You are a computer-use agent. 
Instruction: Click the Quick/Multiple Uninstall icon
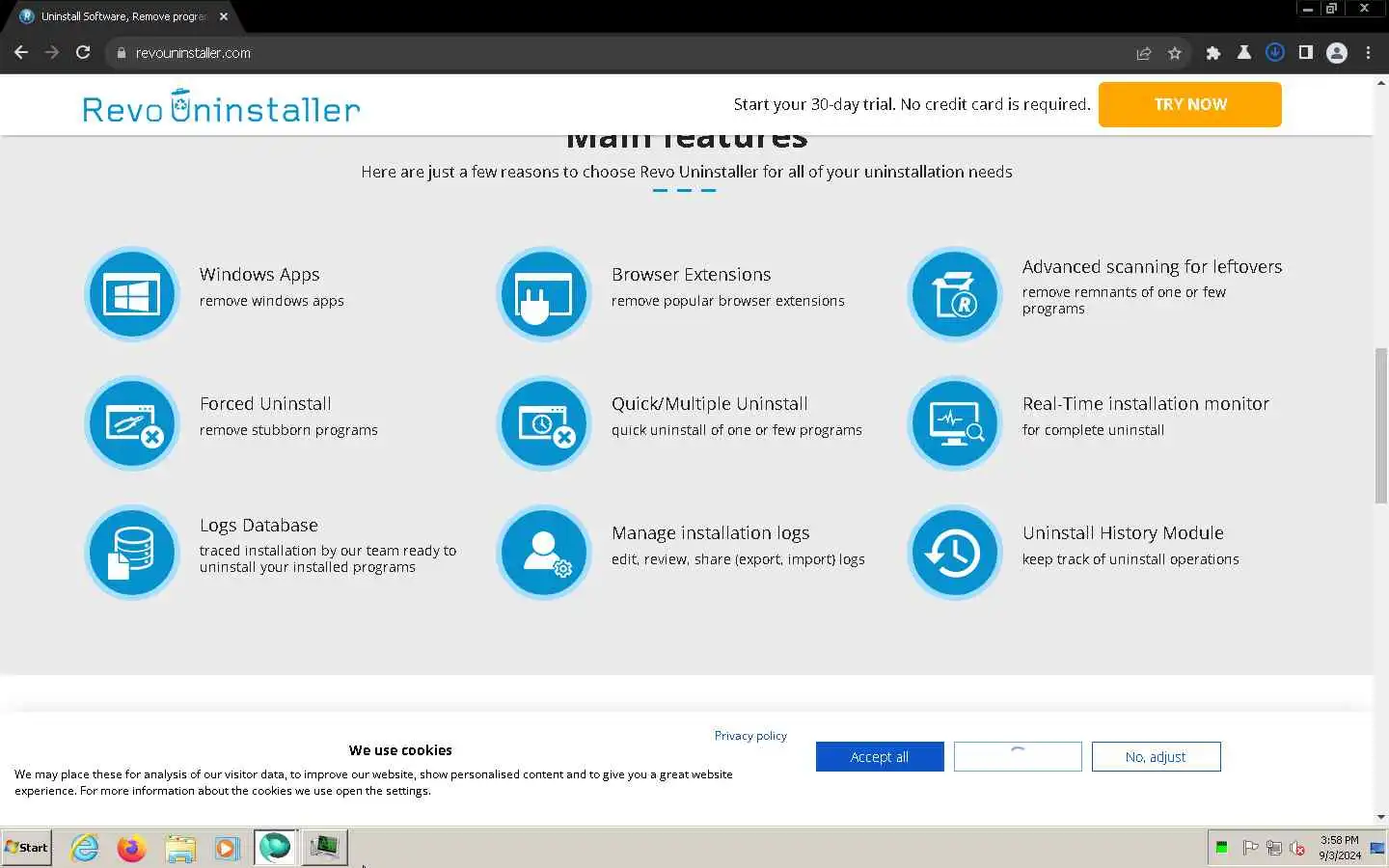click(544, 423)
